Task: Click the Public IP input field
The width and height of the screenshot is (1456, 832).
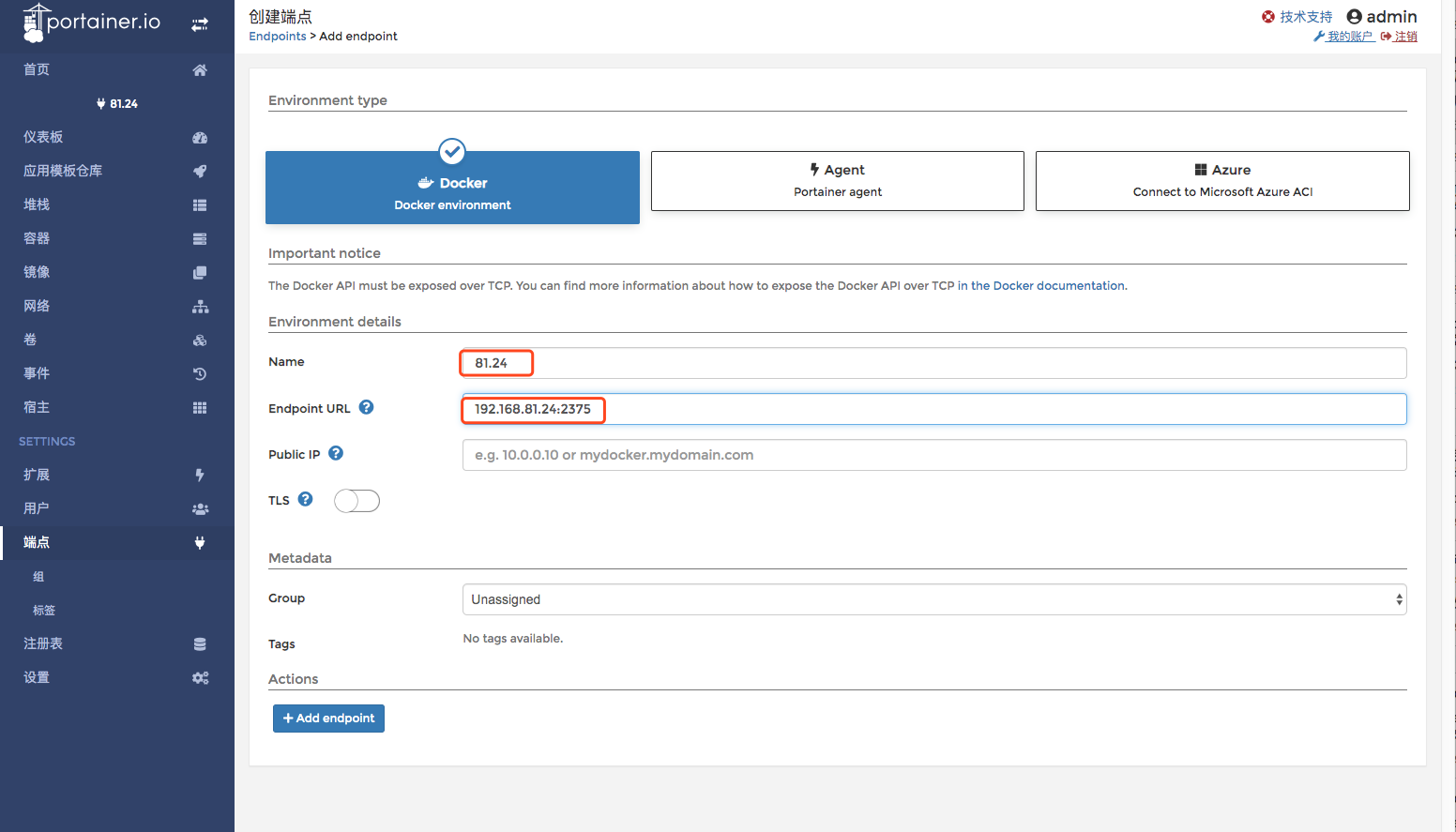Action: click(933, 455)
